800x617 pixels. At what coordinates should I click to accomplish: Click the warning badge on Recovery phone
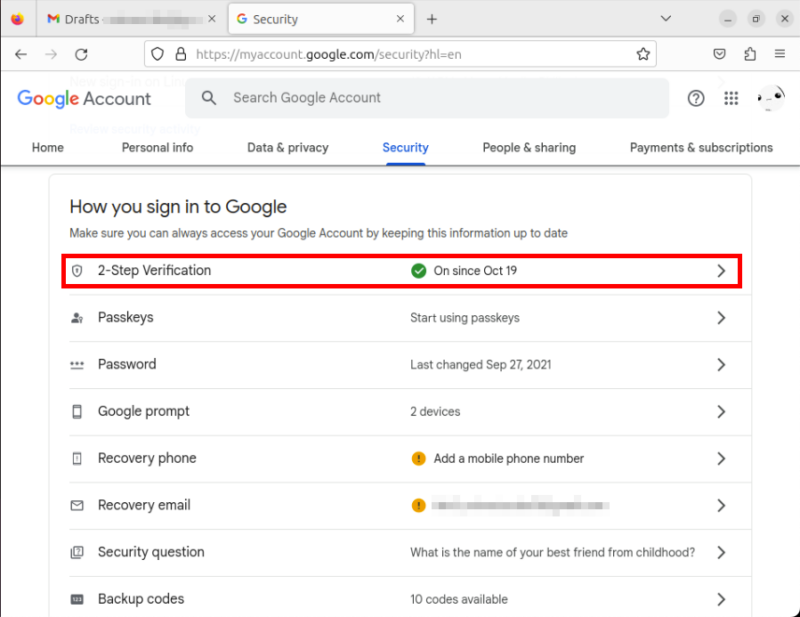coord(418,458)
